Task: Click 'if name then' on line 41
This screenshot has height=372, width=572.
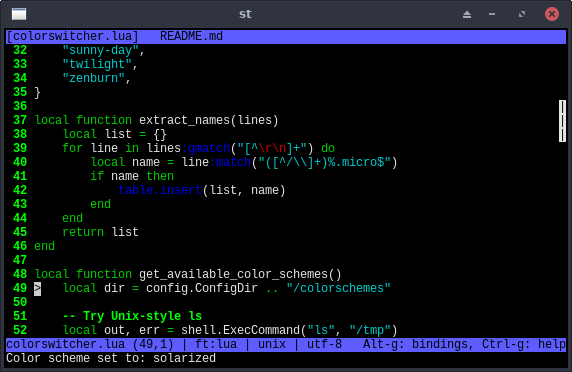Action: point(132,177)
